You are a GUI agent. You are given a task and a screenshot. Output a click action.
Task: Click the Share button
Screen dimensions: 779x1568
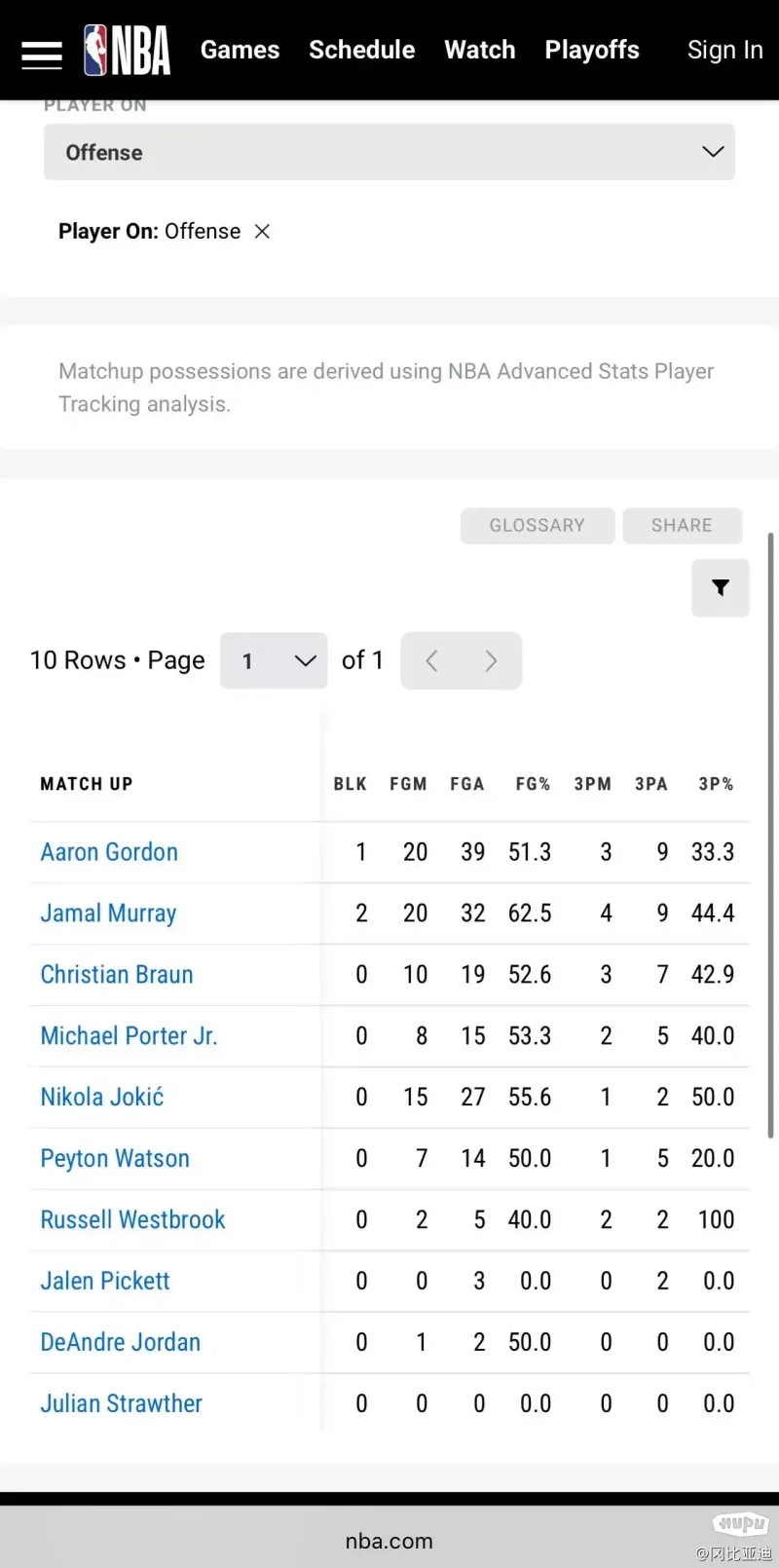tap(683, 526)
